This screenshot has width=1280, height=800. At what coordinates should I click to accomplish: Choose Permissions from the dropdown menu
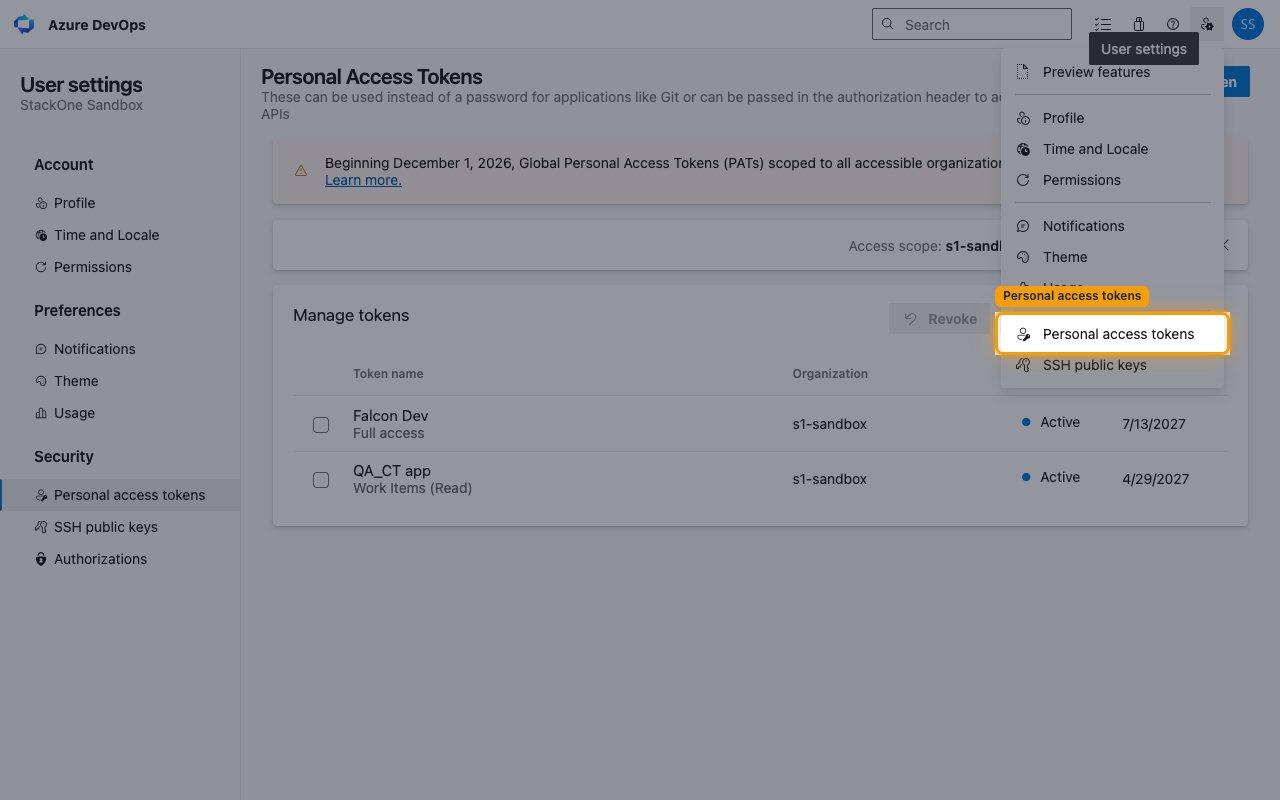[1112, 180]
